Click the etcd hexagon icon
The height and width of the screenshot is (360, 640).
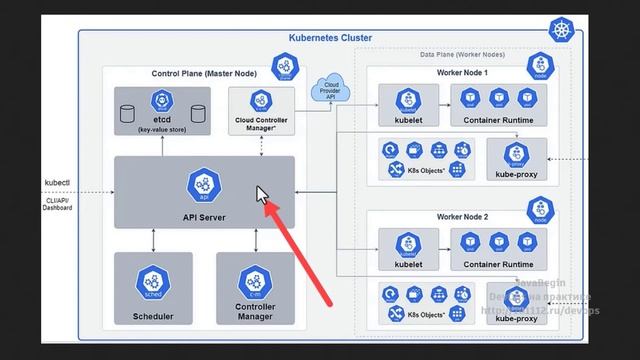coord(162,100)
